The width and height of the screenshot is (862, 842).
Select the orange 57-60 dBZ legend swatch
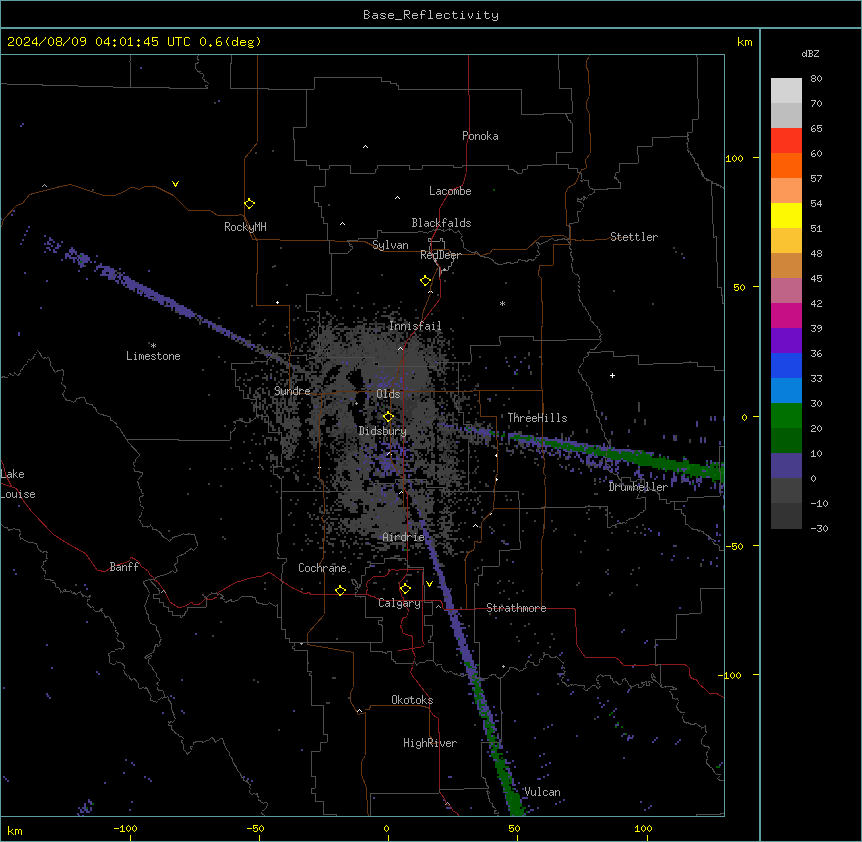[x=786, y=165]
